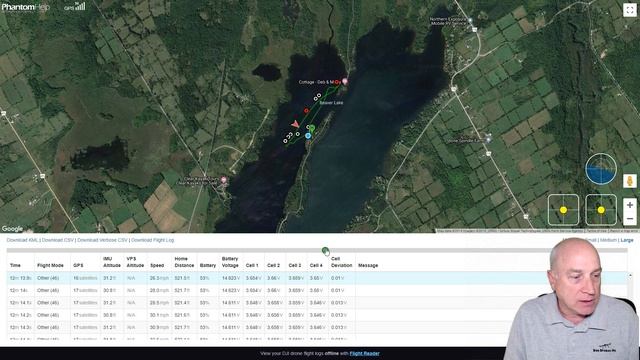This screenshot has width=640, height=360.
Task: Click the 16 satellites GPS cell
Action: click(85, 278)
